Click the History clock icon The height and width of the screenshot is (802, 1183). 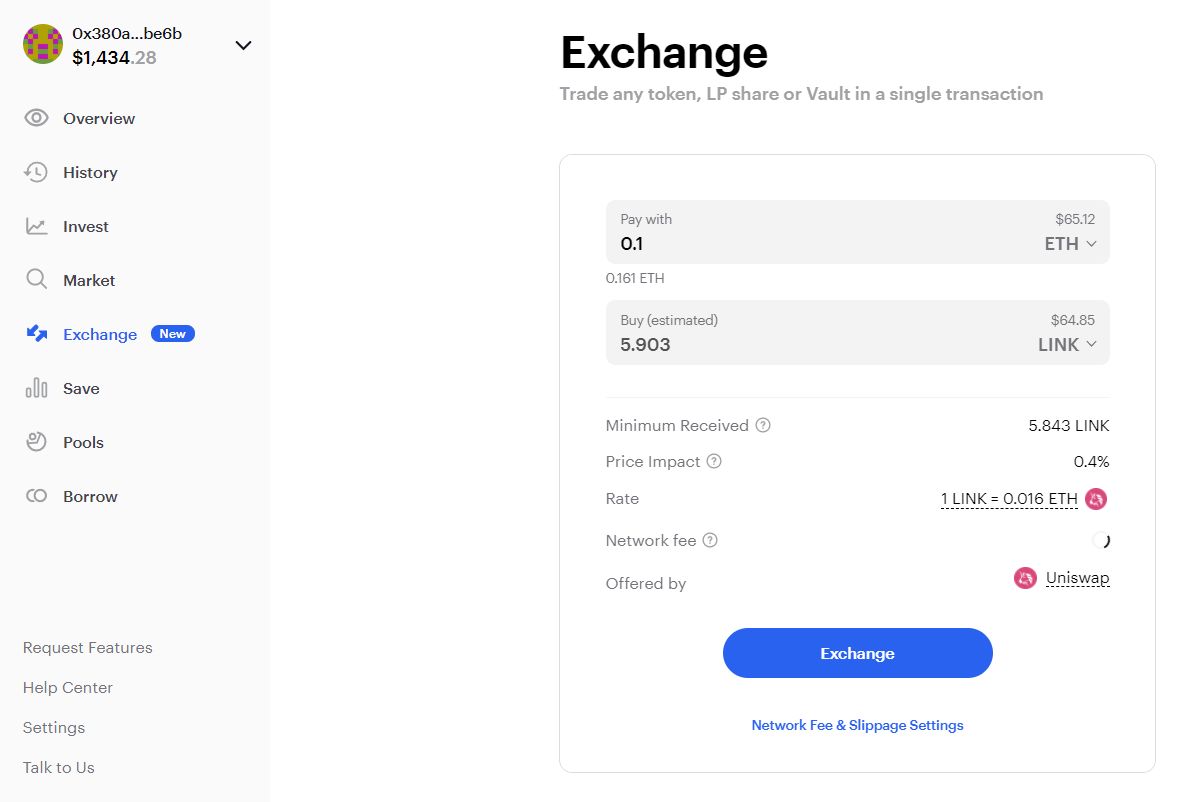pos(36,172)
